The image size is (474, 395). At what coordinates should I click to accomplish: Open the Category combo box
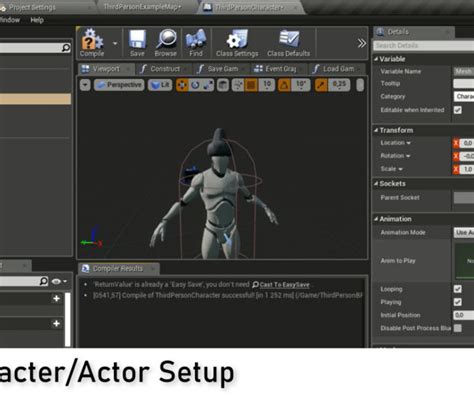[x=464, y=97]
